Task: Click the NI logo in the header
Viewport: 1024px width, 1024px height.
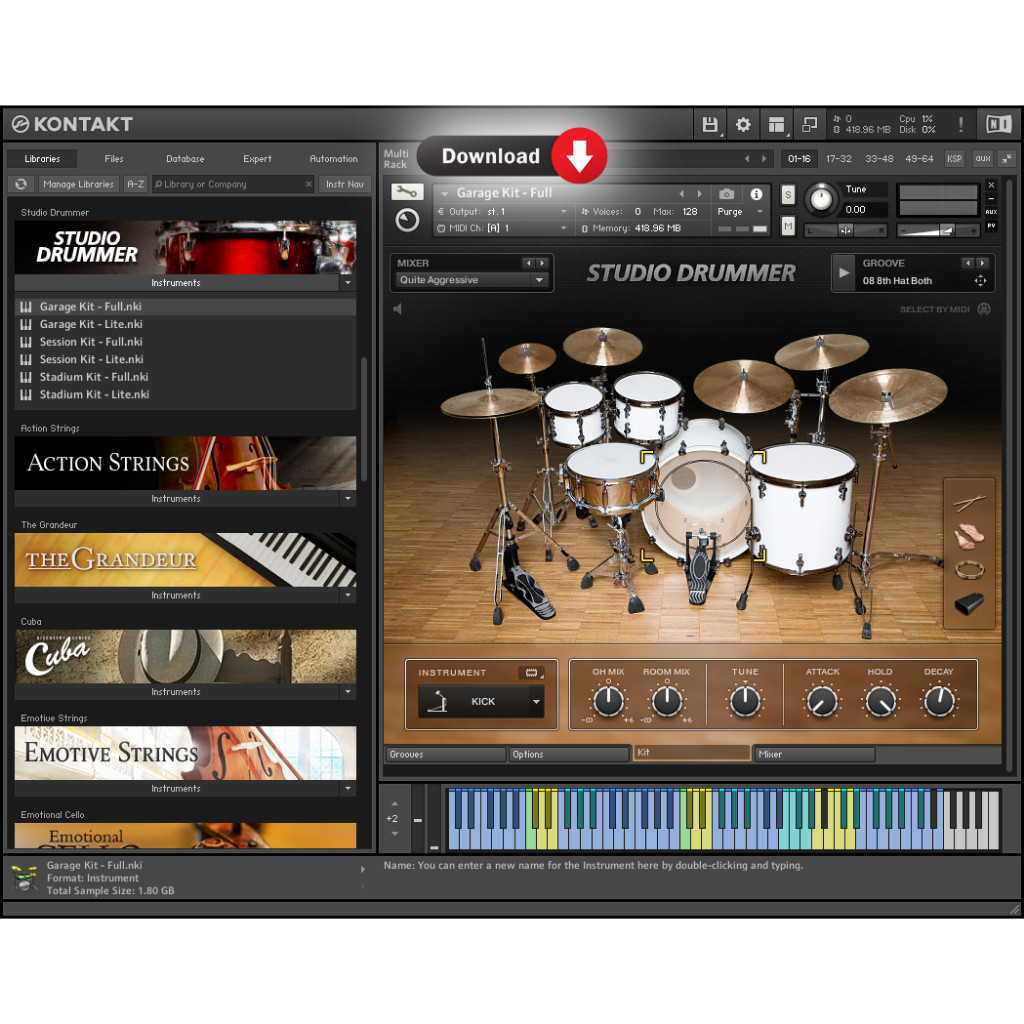Action: (999, 124)
